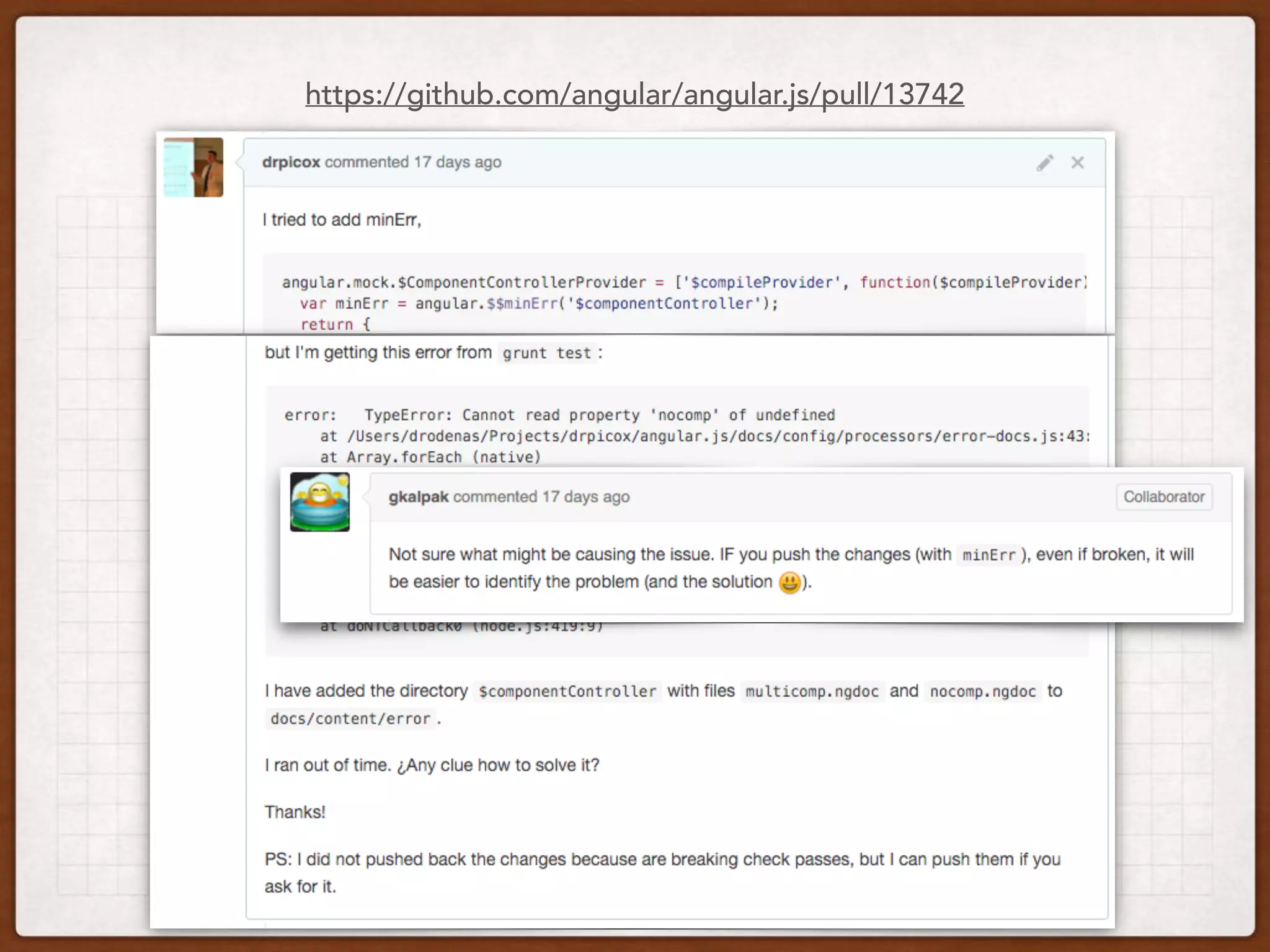The image size is (1270, 952).
Task: Click the TypeError 'nocomp' of undefined line
Action: [560, 415]
